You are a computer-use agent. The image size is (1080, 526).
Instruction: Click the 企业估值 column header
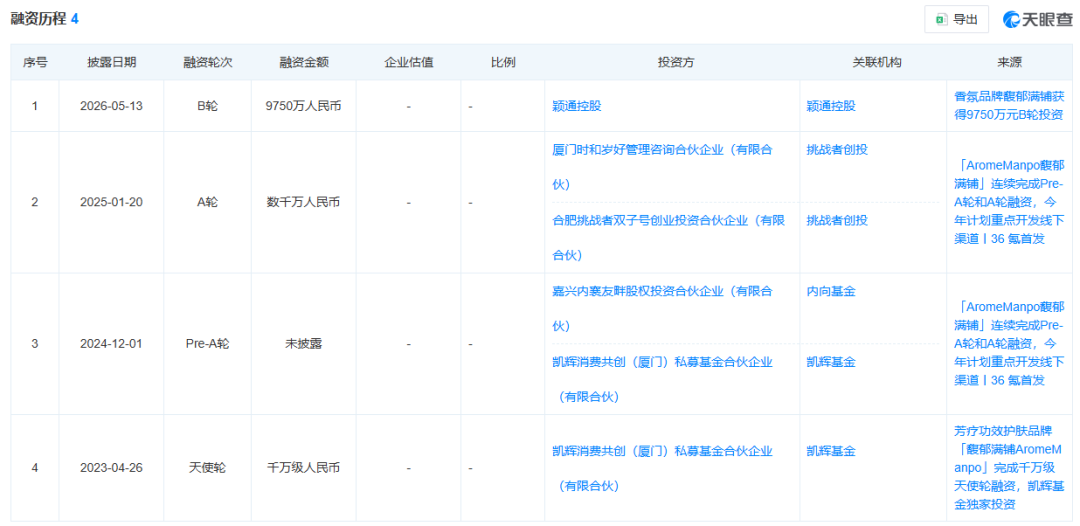point(408,62)
